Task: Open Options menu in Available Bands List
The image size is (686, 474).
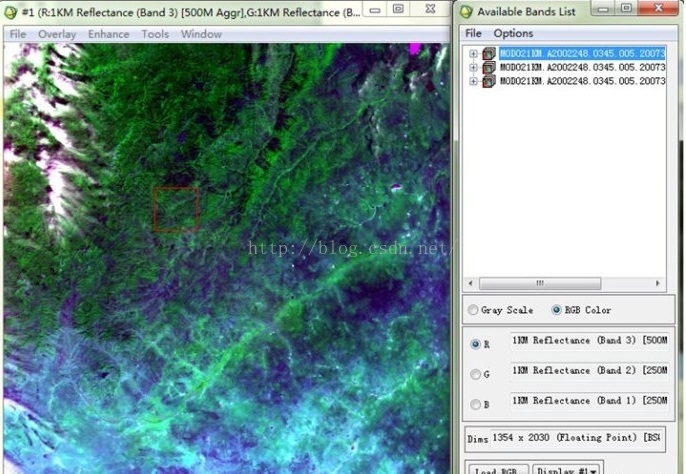Action: pos(513,33)
